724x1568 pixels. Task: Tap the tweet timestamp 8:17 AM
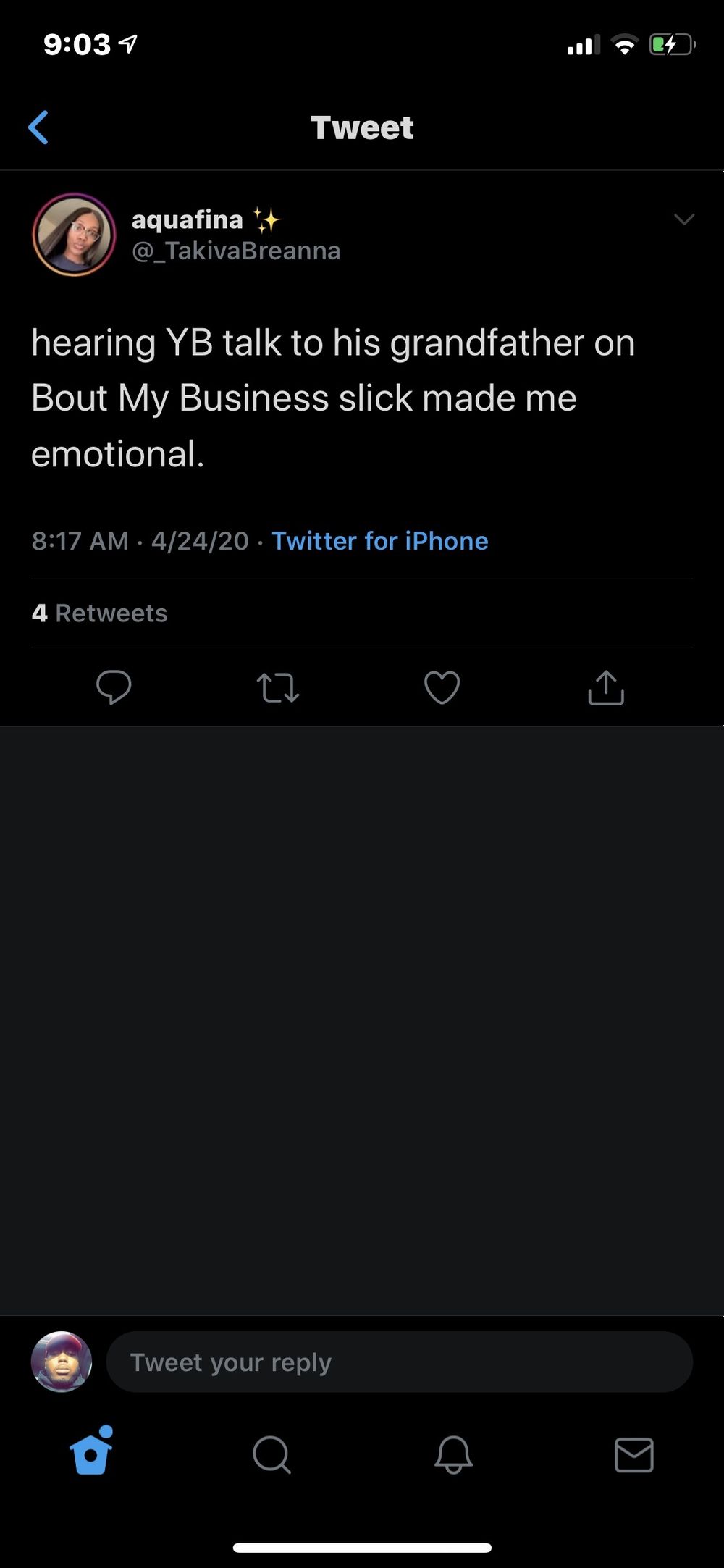[x=80, y=541]
